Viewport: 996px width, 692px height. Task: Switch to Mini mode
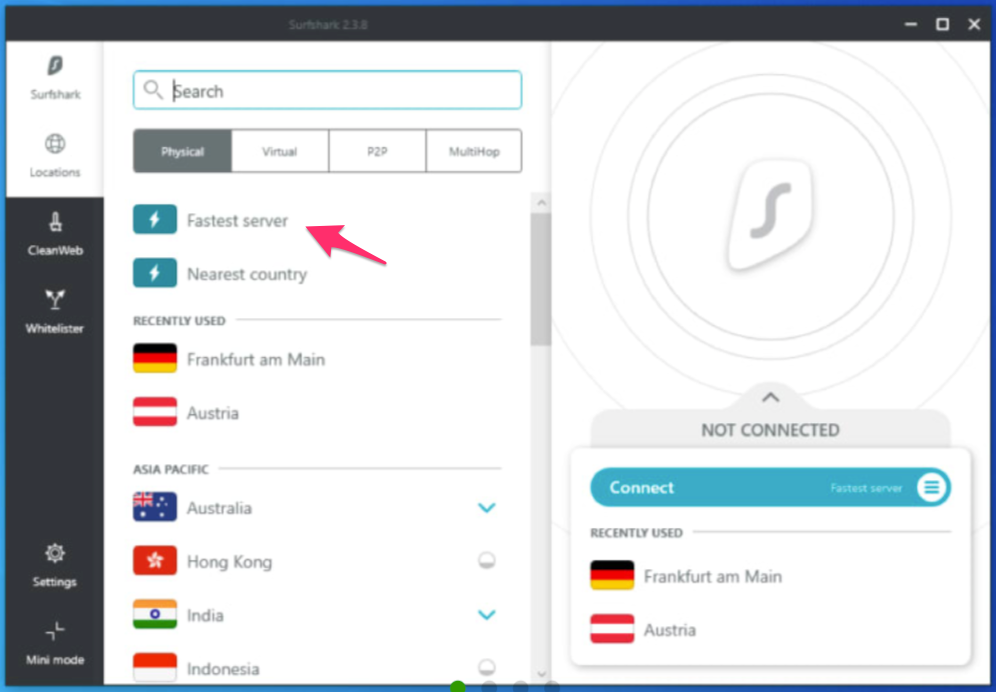[54, 632]
